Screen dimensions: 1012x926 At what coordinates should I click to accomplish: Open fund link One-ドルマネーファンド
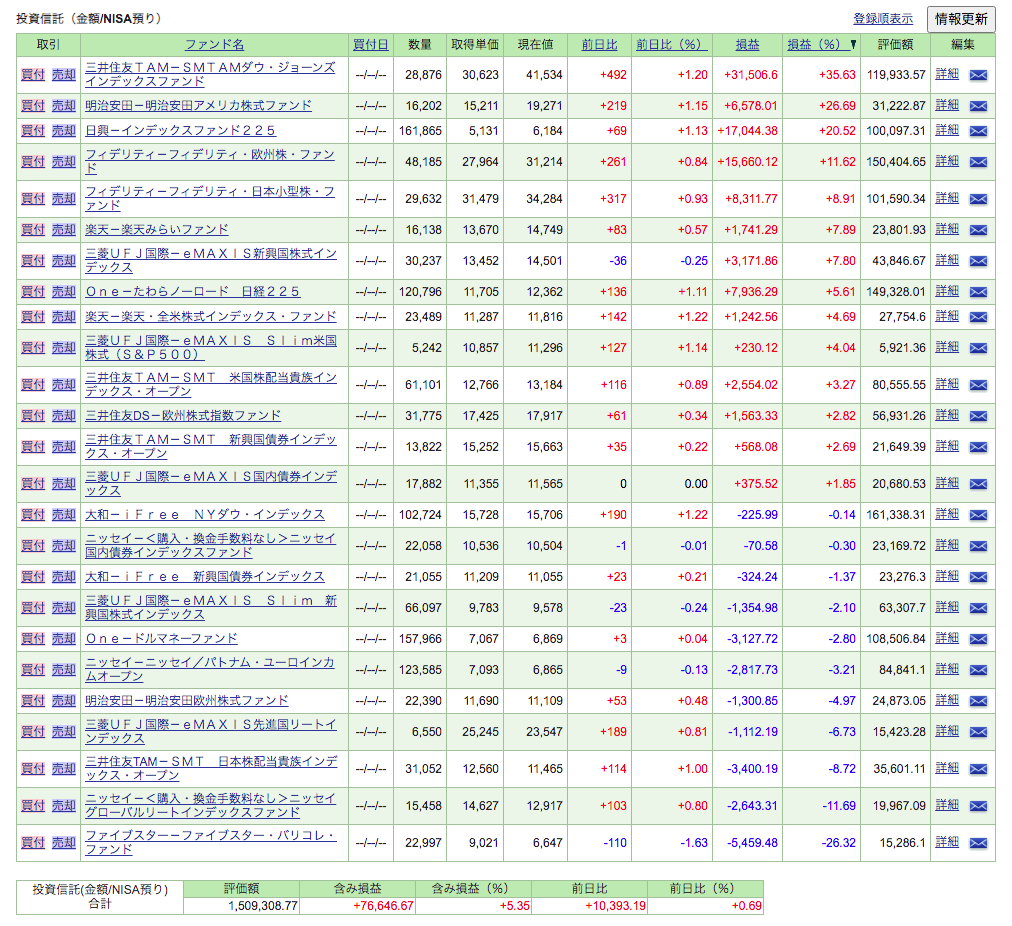(161, 639)
